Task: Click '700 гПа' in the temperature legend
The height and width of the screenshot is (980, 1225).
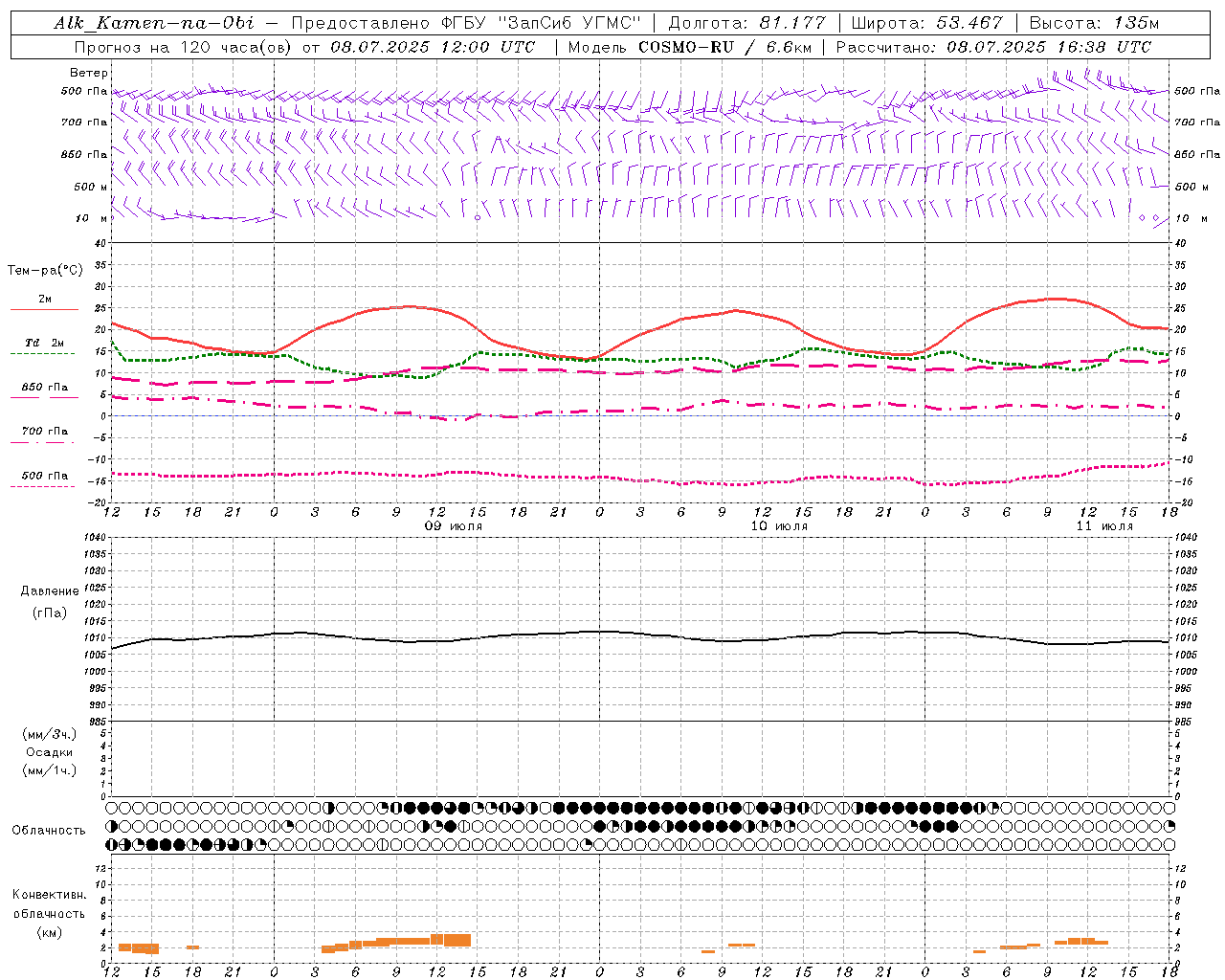Action: 45,431
